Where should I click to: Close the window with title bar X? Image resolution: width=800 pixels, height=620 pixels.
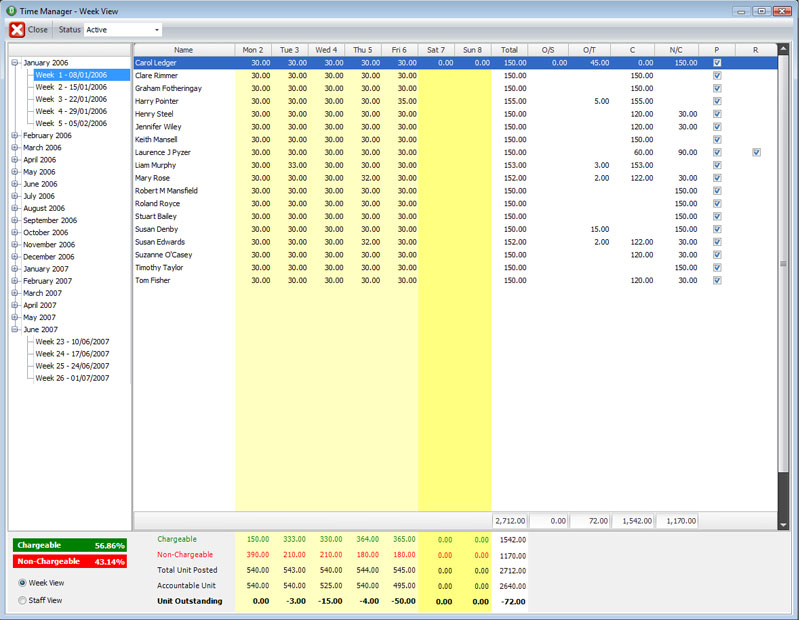[782, 11]
